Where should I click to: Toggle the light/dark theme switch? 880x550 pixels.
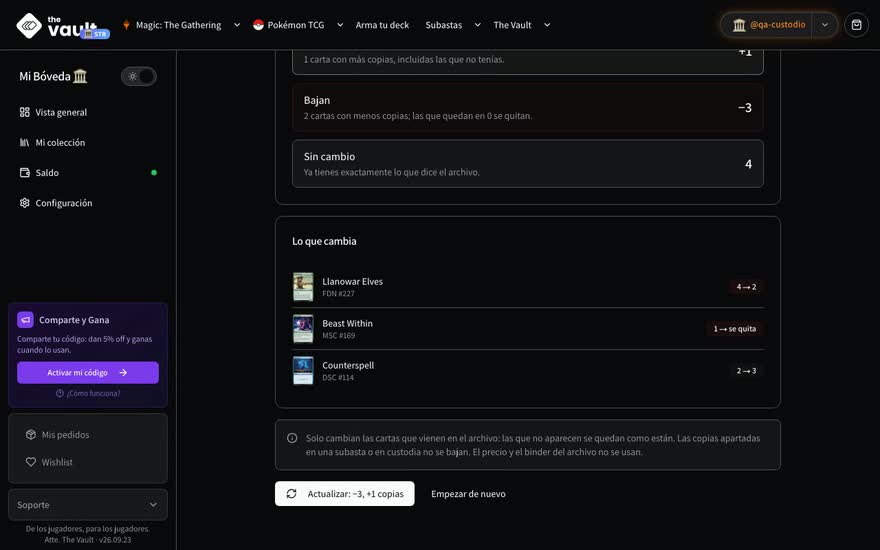(x=139, y=76)
